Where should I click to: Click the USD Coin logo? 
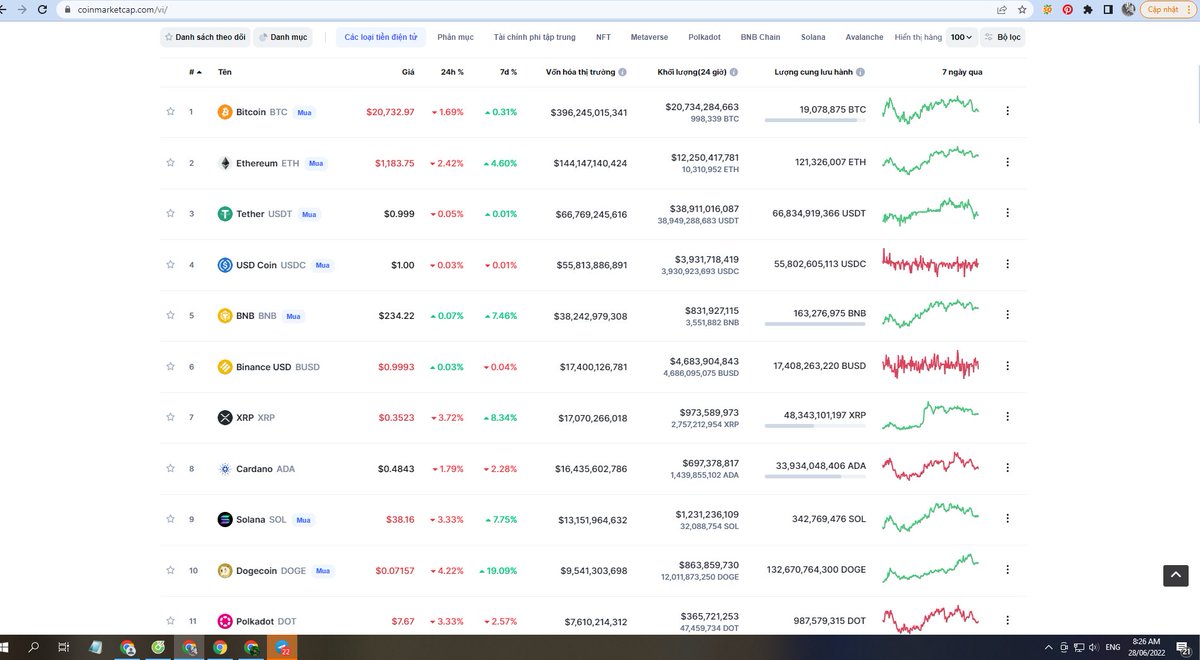pos(225,265)
